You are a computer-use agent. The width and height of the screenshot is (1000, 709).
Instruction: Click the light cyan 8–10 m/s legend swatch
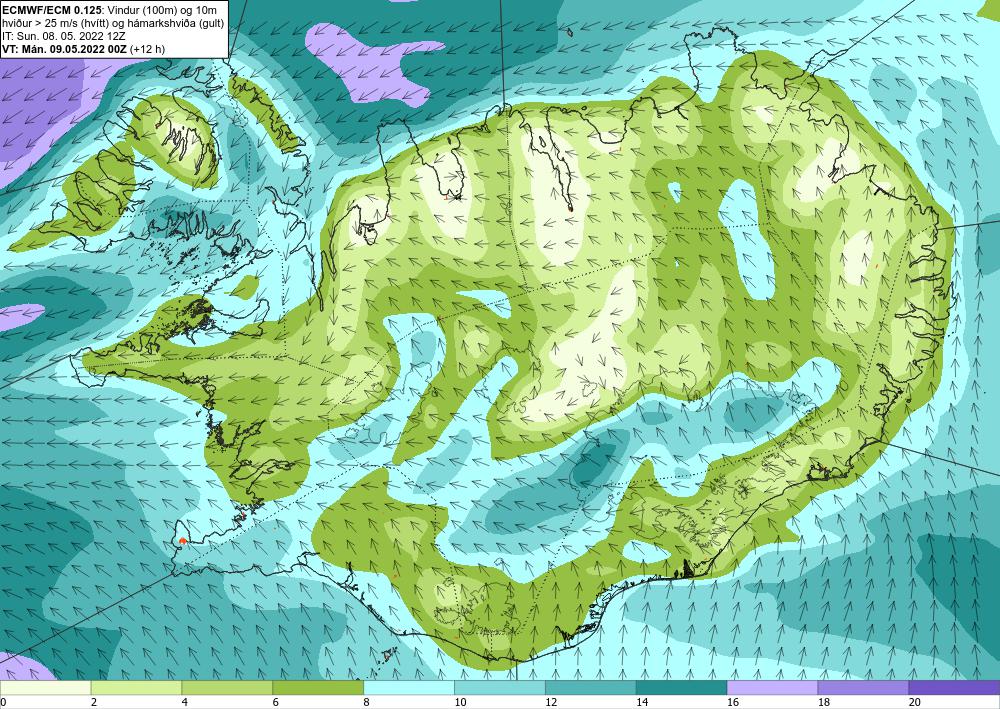(409, 688)
